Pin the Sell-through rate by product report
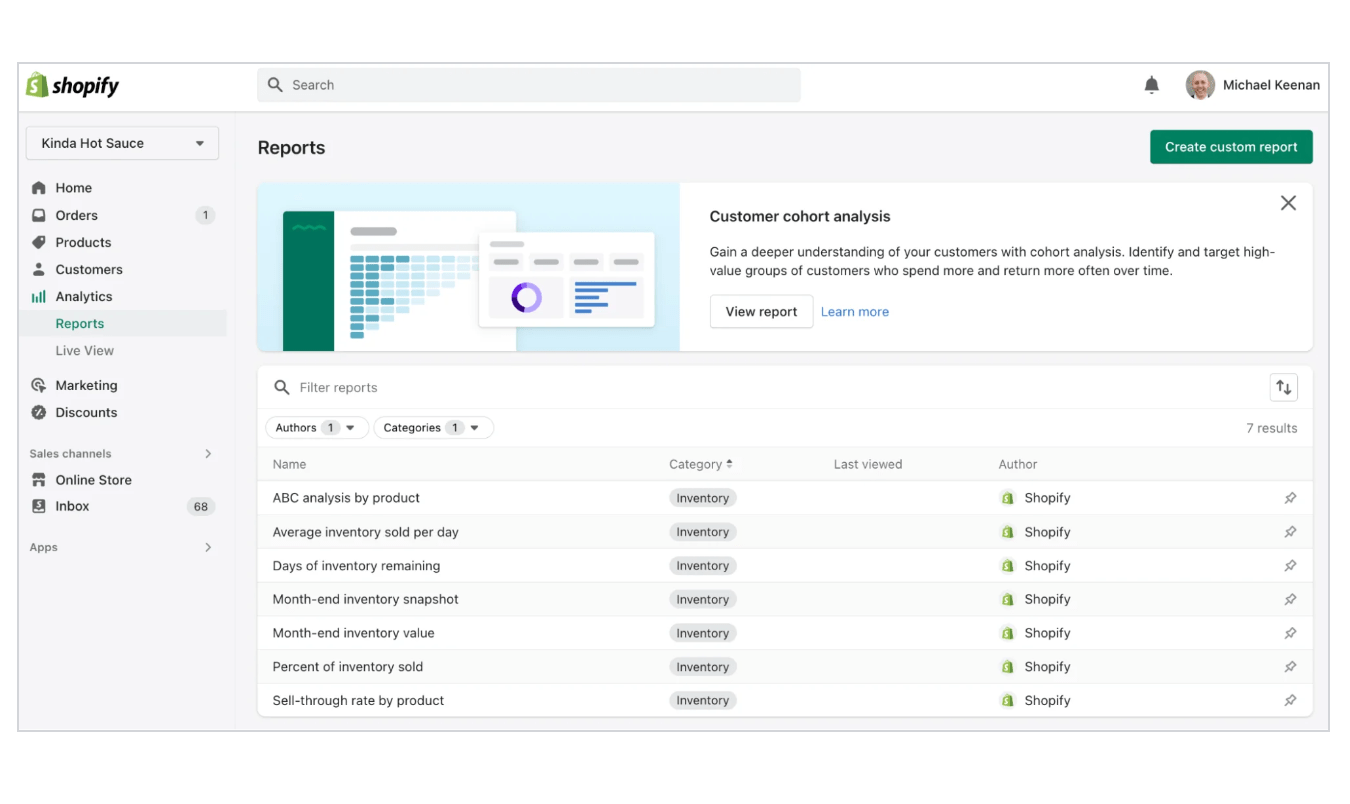1350x804 pixels. coord(1290,701)
